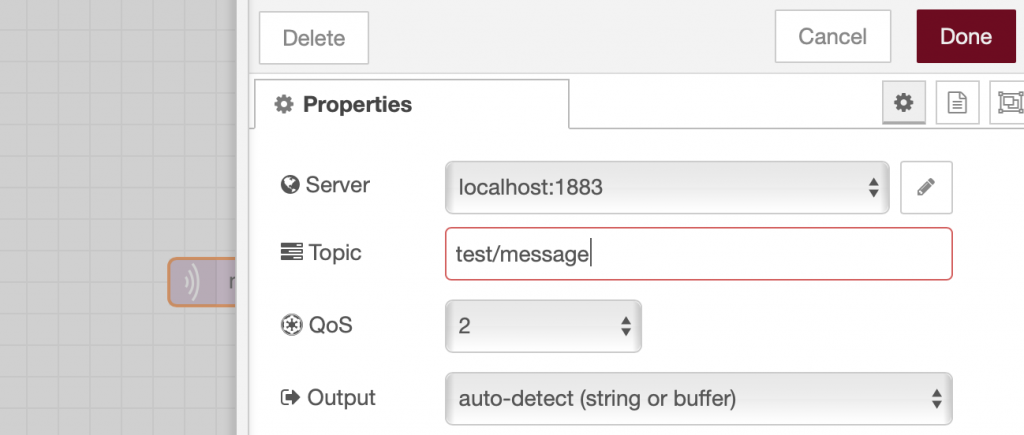Click the QoS empire-style round icon

(291, 325)
